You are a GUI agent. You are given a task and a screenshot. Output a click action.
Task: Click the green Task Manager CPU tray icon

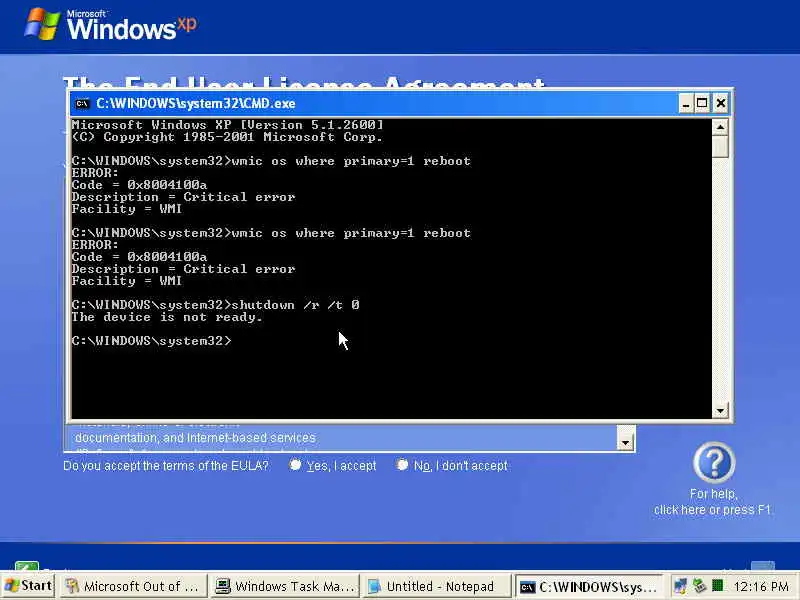(717, 585)
